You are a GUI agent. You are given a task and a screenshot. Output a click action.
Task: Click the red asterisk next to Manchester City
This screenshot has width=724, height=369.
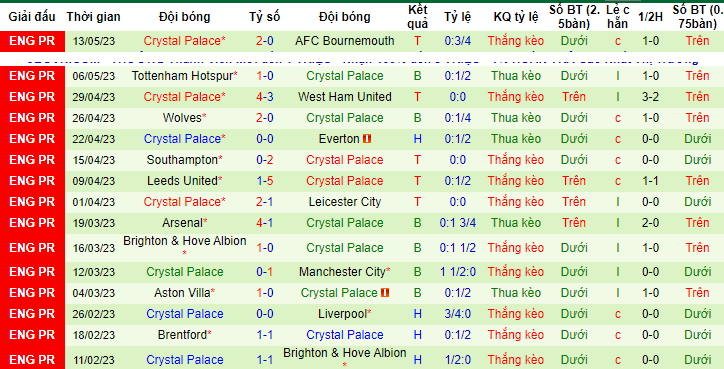pyautogui.click(x=388, y=271)
